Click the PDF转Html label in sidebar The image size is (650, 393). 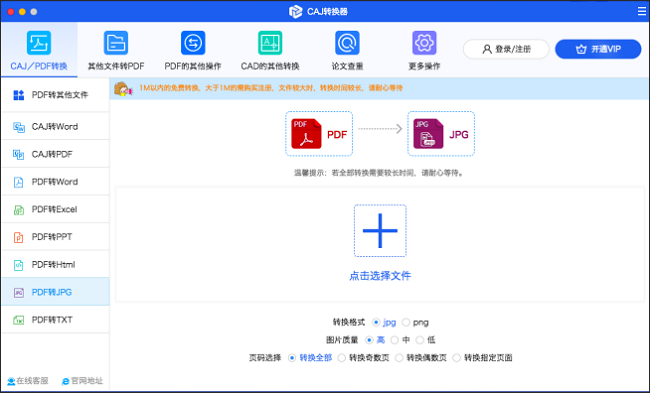pos(53,265)
